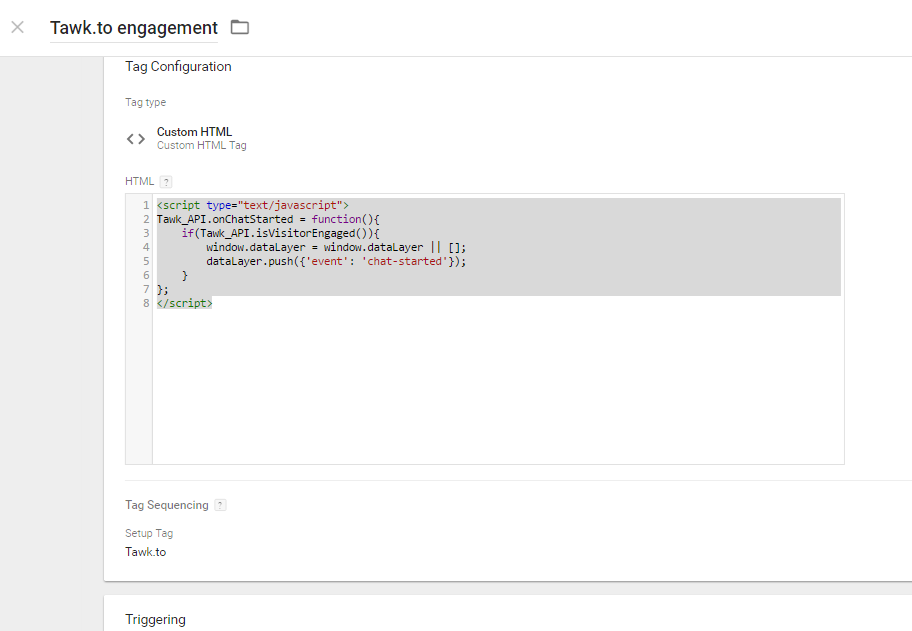The image size is (912, 631).
Task: Click the dataLayer.push chat-started line
Action: pyautogui.click(x=336, y=261)
